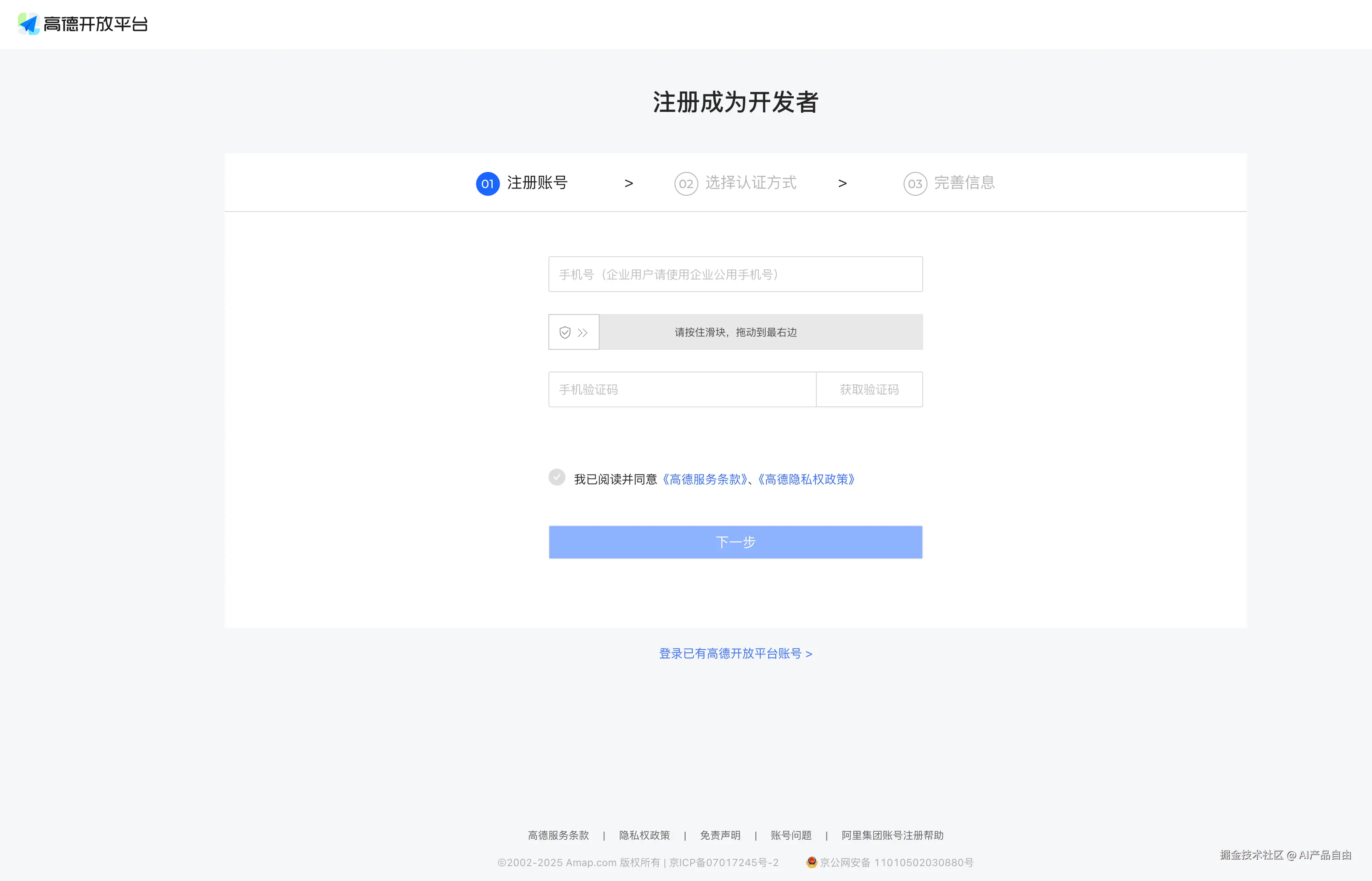The image size is (1372, 881).
Task: Click the step 02 circle badge
Action: (686, 183)
